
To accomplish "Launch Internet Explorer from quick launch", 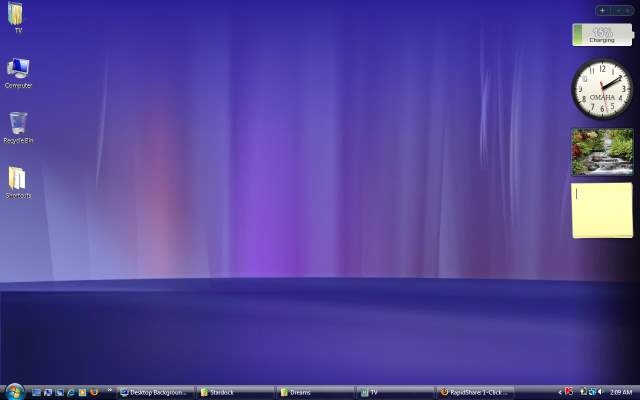I will tap(71, 393).
